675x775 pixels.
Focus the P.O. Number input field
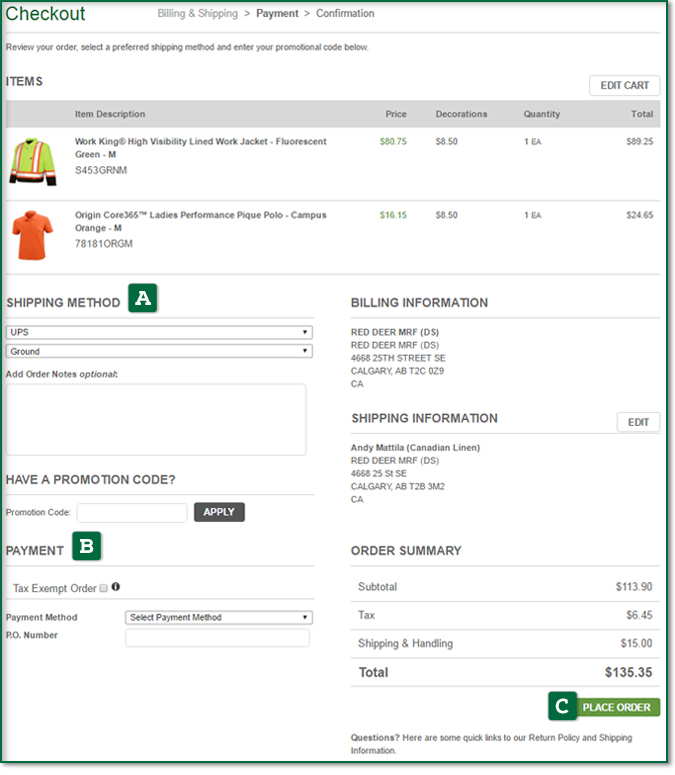[217, 638]
